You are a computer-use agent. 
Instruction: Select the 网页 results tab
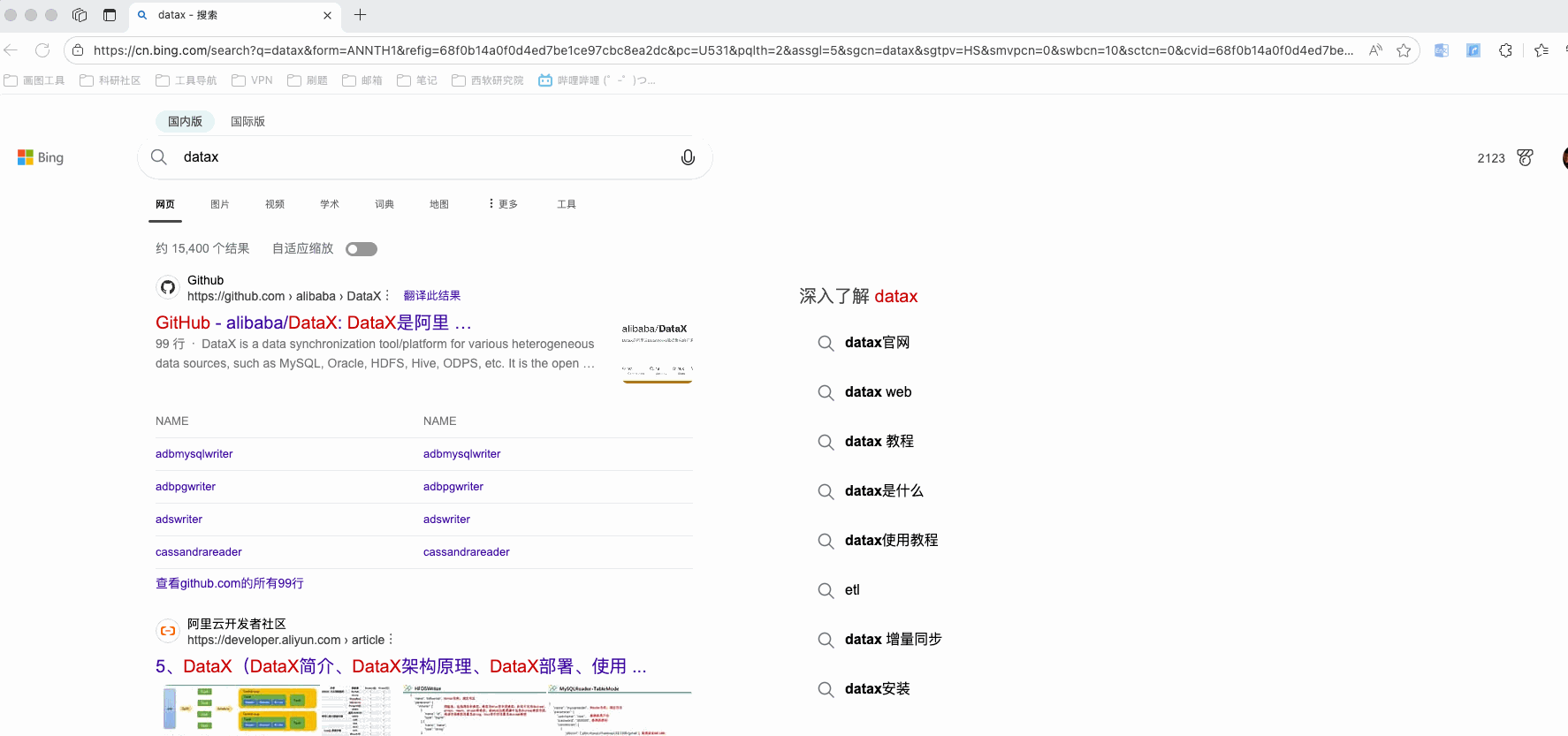[165, 204]
